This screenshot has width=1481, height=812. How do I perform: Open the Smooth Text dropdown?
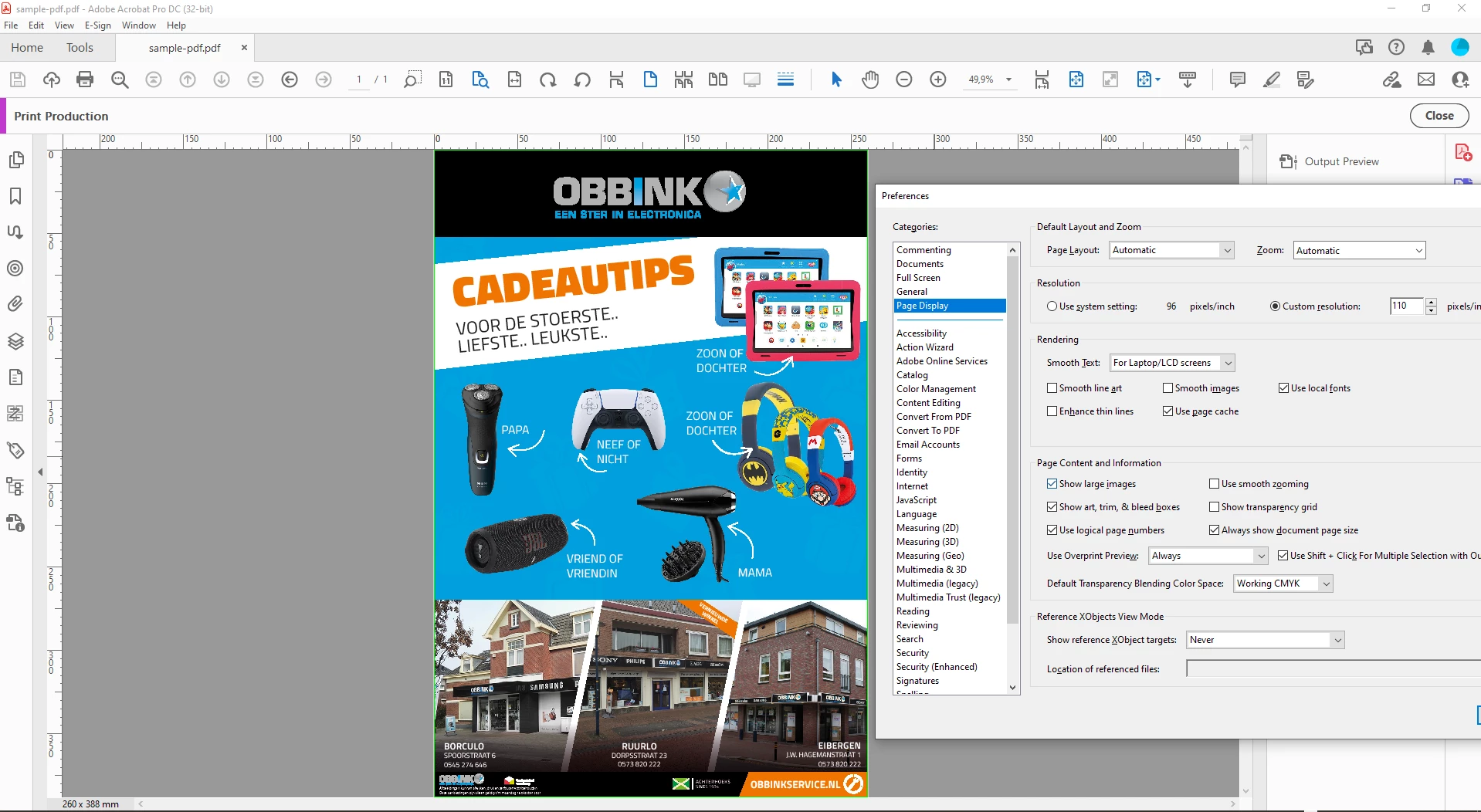[1172, 363]
